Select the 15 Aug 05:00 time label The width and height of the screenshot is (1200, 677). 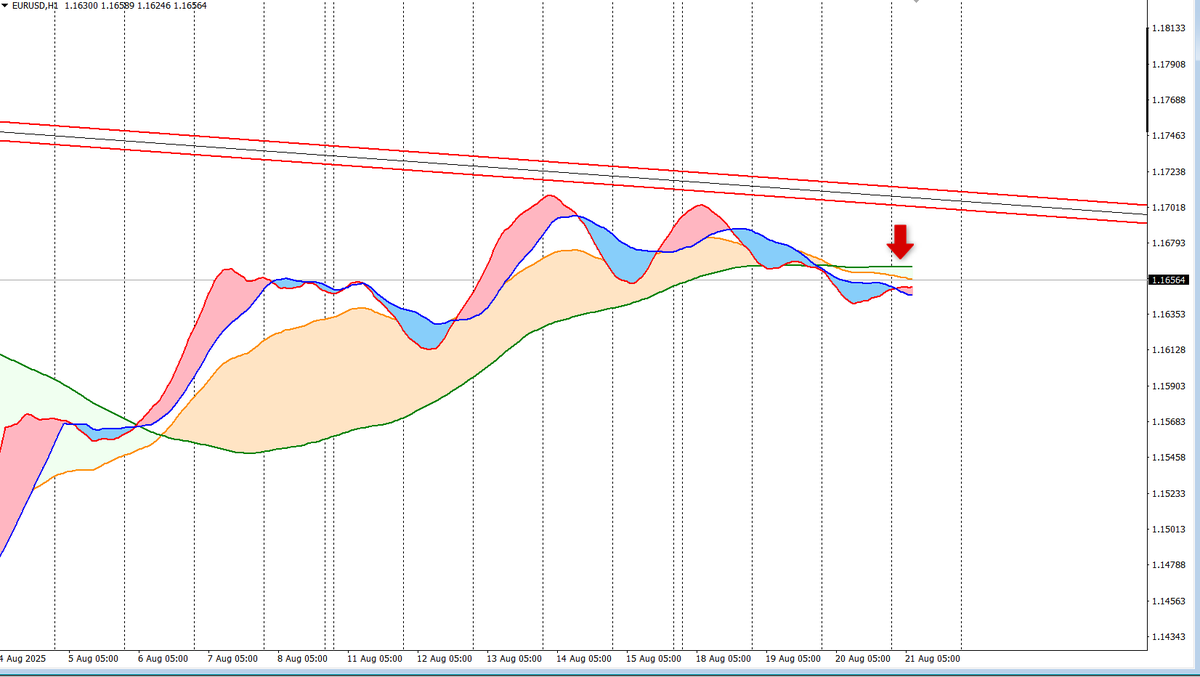654,659
